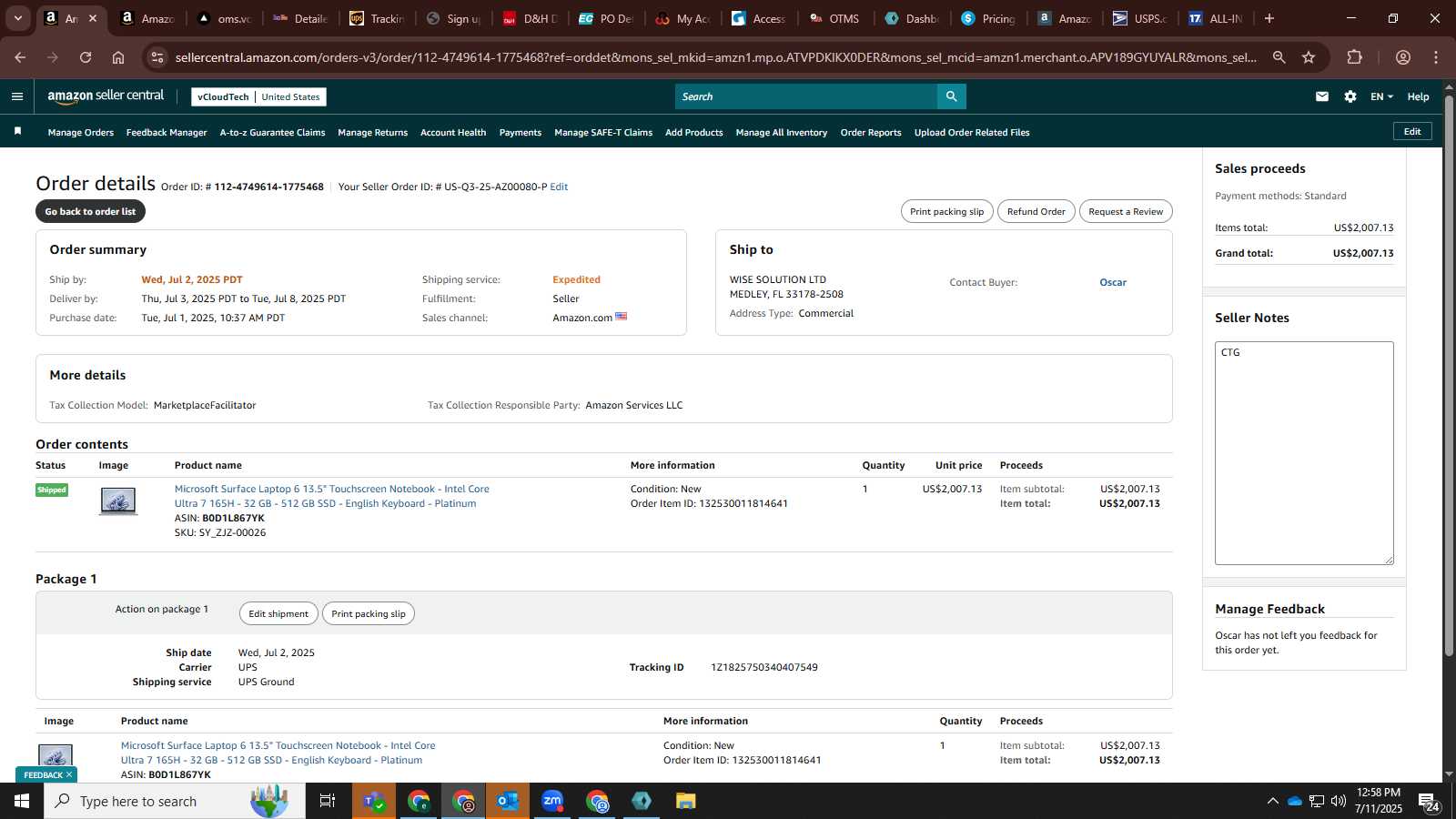Open Feedback Manager
The width and height of the screenshot is (1456, 819).
167,132
